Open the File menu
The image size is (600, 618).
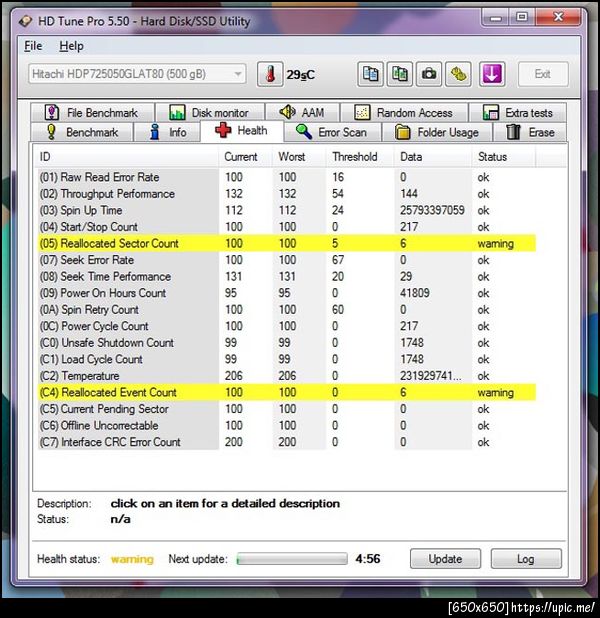coord(33,46)
